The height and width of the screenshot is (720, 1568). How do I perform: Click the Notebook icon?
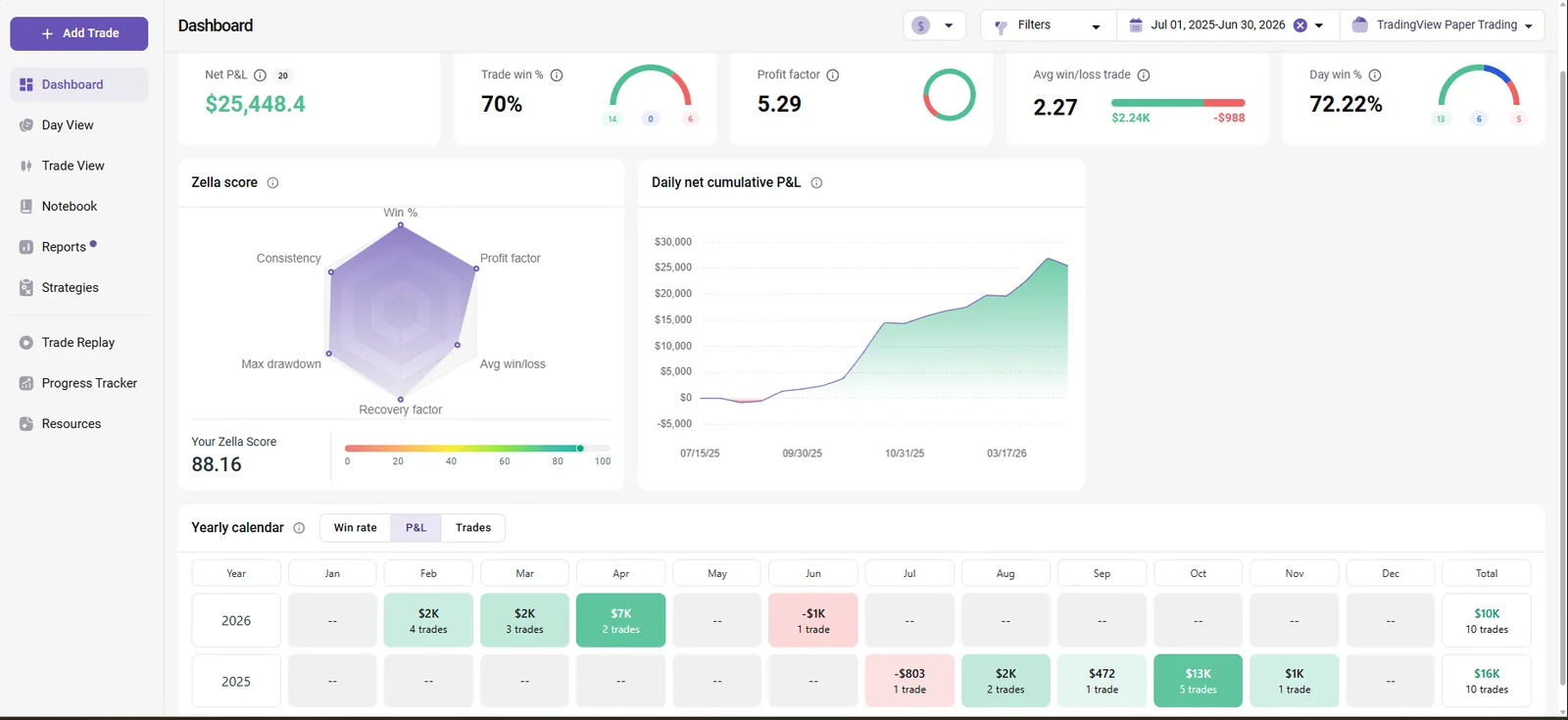click(x=26, y=207)
